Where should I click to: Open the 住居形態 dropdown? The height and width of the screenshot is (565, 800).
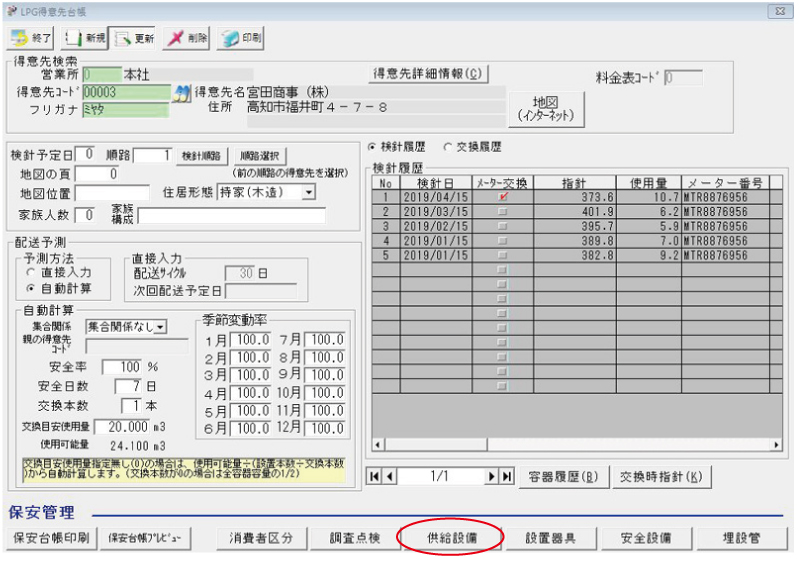(x=308, y=192)
